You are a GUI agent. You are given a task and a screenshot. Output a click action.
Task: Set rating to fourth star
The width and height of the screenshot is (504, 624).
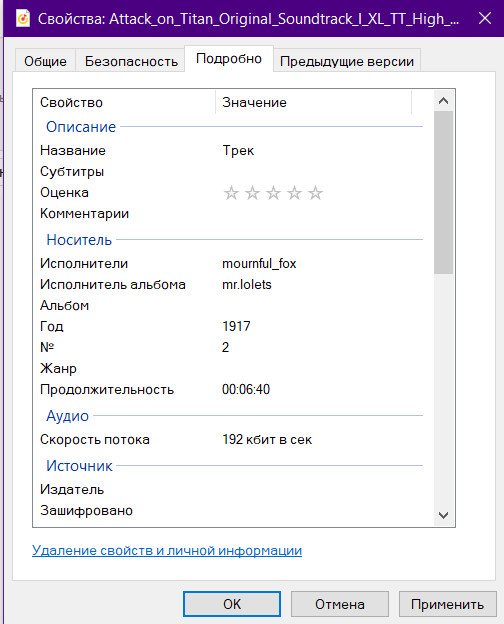(x=294, y=193)
